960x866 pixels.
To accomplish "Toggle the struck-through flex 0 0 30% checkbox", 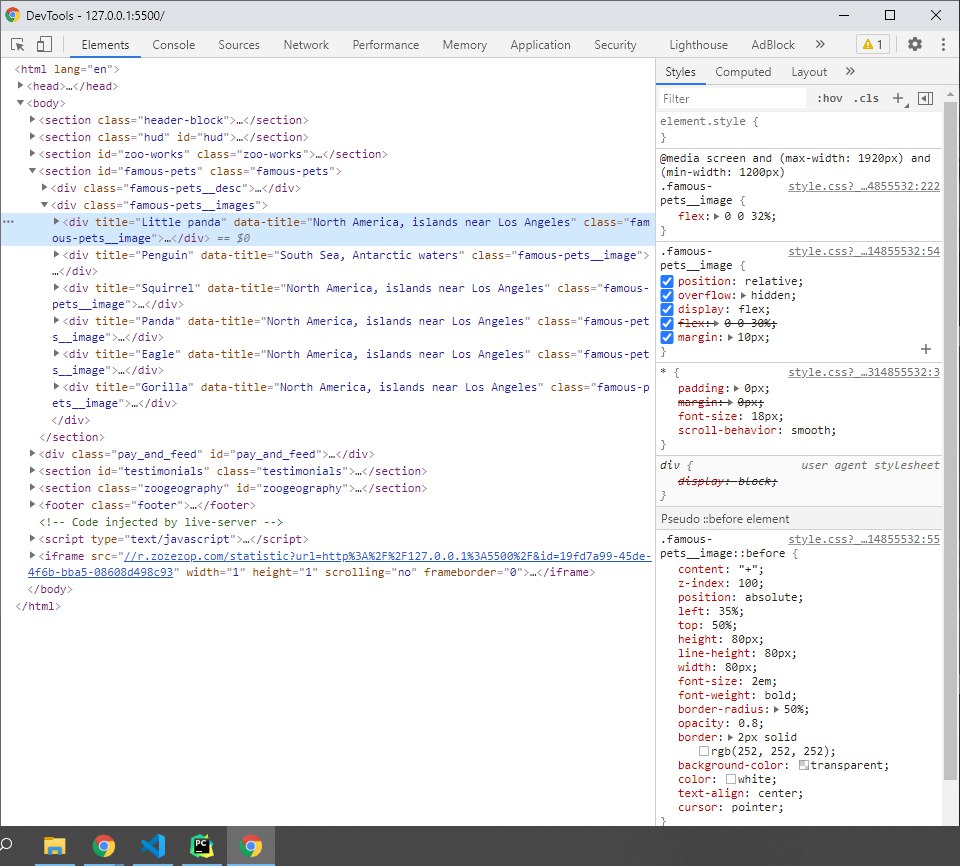I will pyautogui.click(x=667, y=323).
